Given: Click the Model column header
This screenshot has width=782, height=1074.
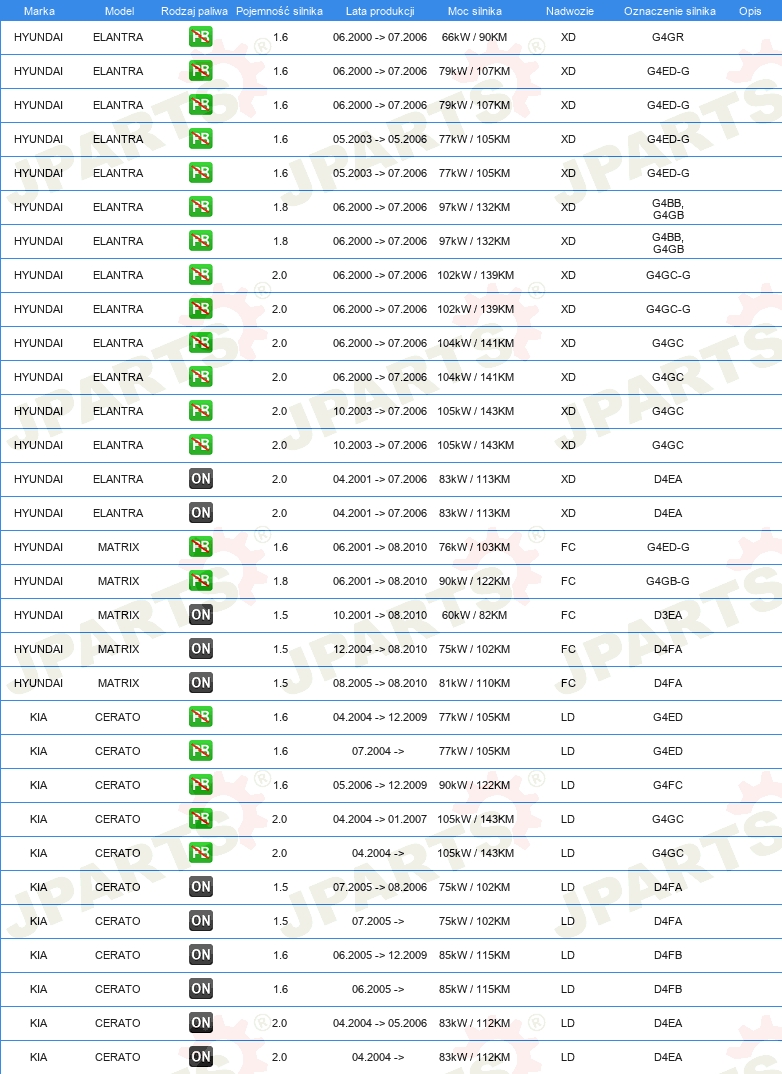Looking at the screenshot, I should 119,11.
